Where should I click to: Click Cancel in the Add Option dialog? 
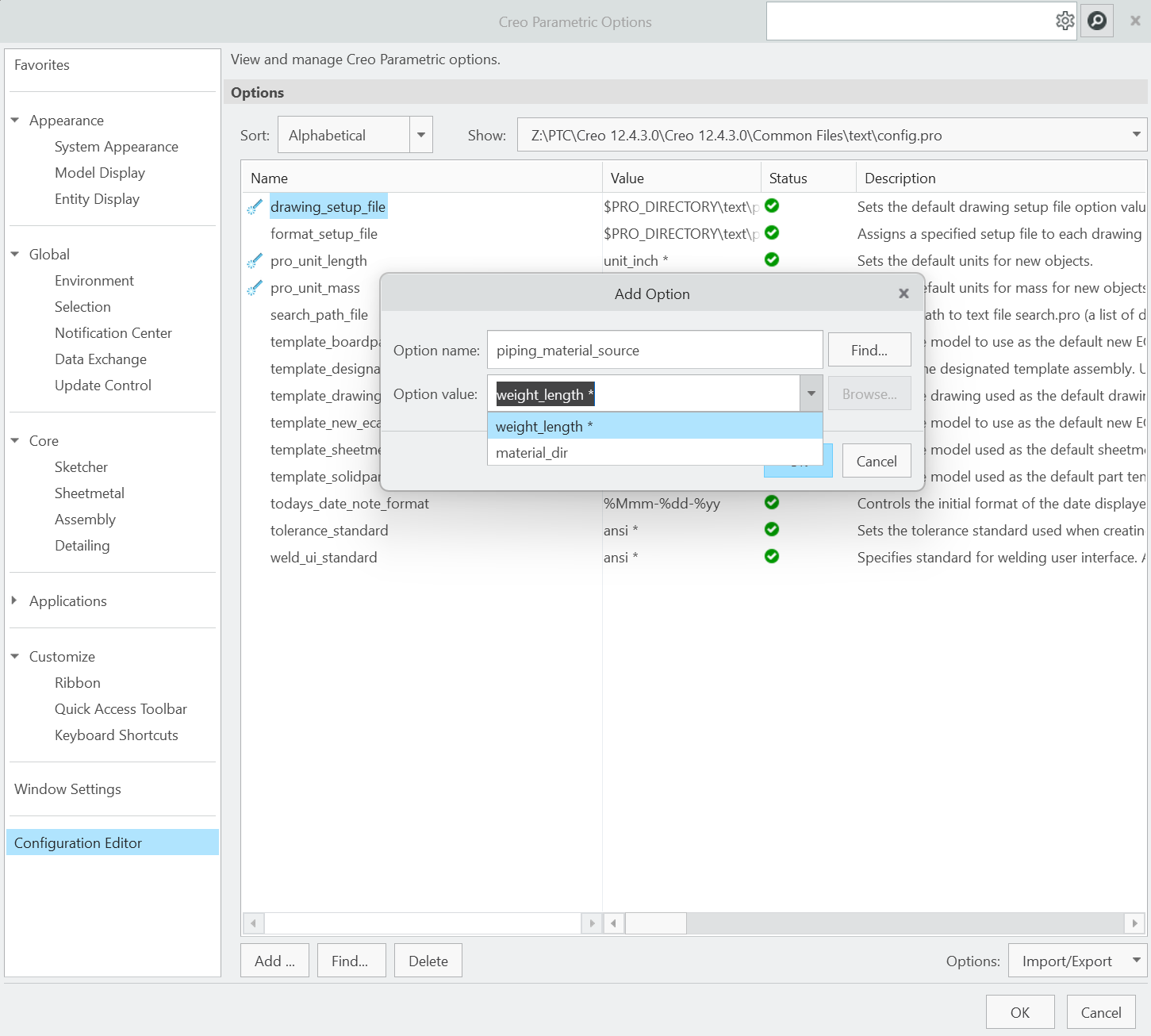click(877, 461)
